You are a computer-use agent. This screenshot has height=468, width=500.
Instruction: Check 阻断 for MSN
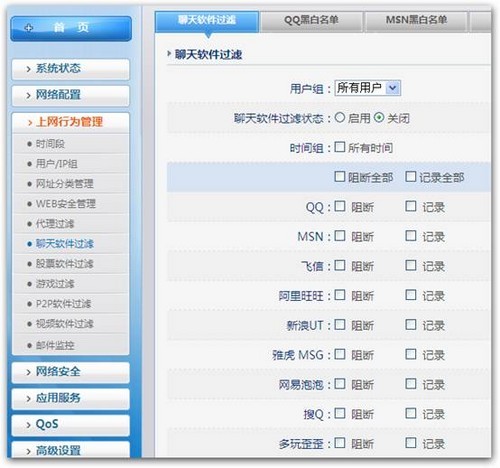tap(339, 236)
